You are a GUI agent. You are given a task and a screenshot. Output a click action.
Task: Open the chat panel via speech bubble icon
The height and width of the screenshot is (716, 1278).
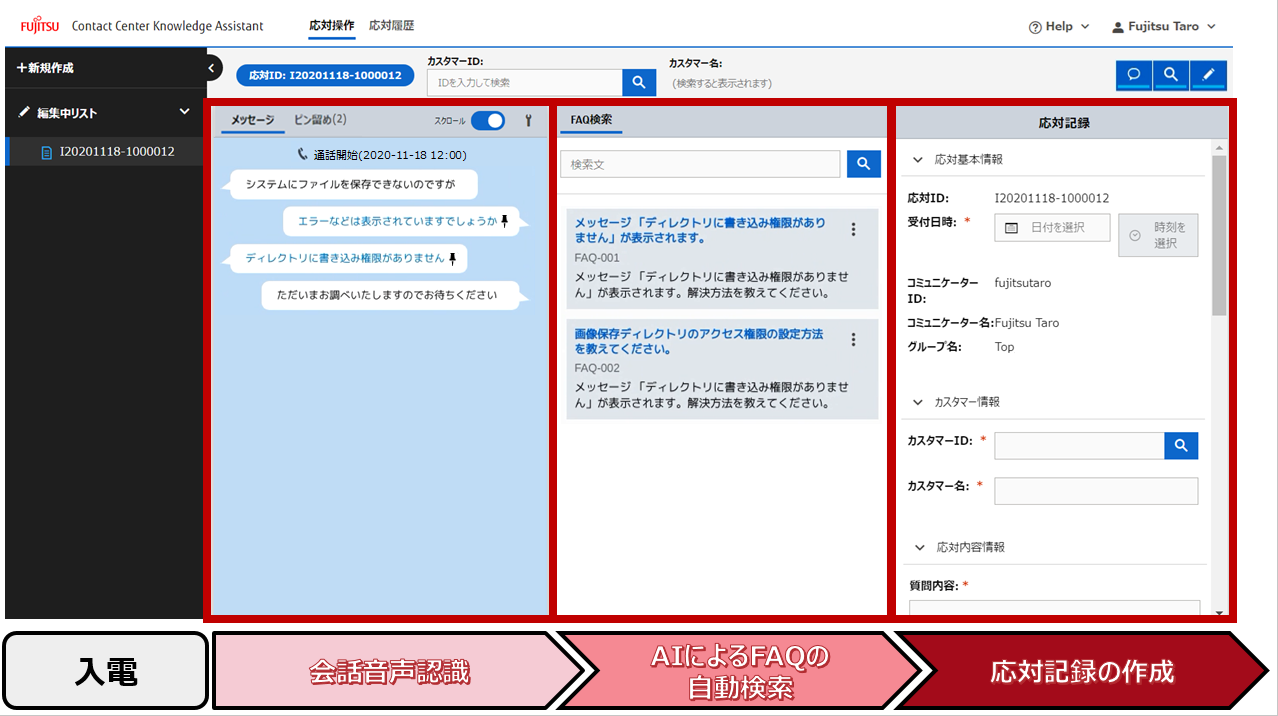click(x=1133, y=75)
